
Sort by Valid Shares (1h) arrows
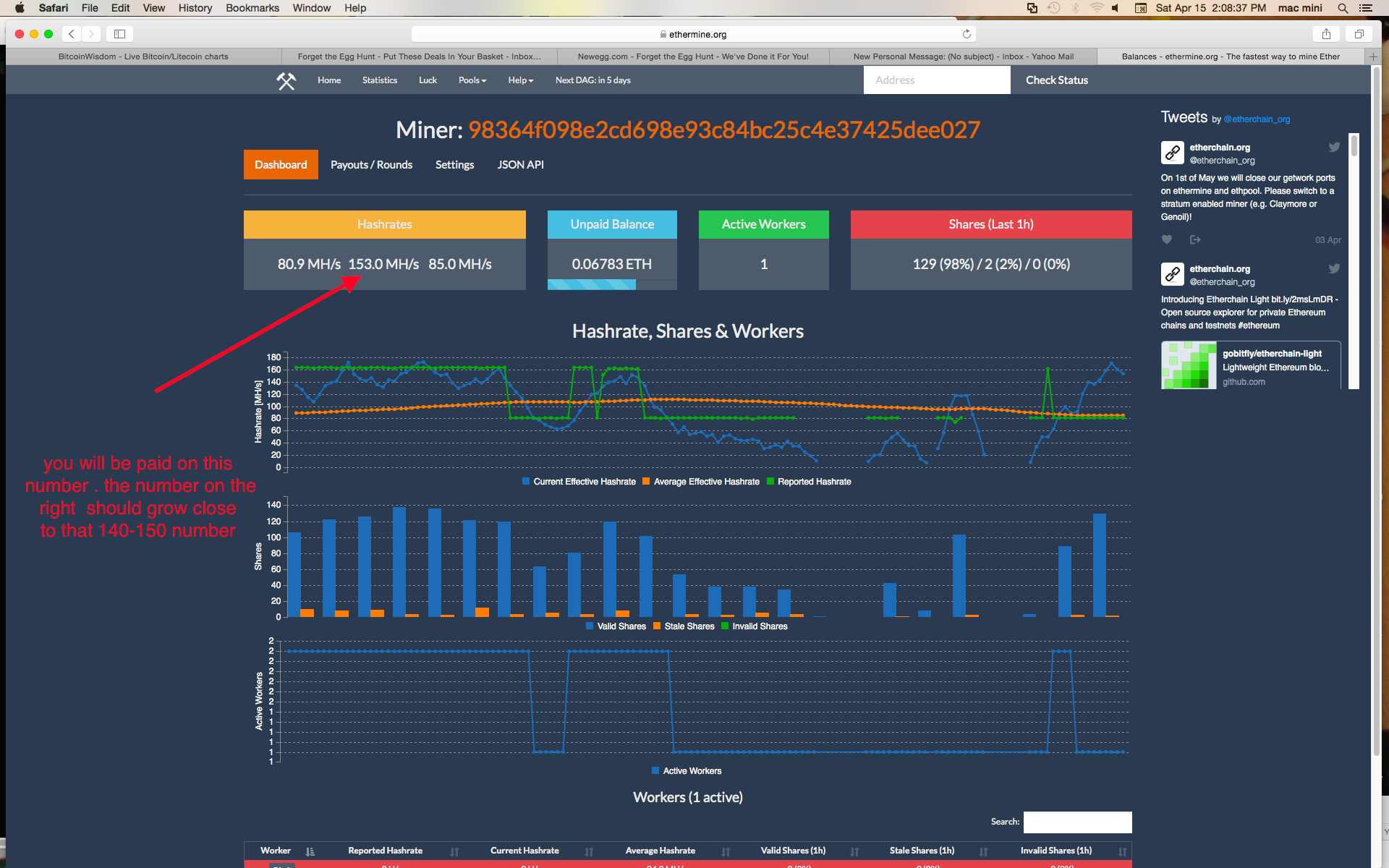(854, 851)
